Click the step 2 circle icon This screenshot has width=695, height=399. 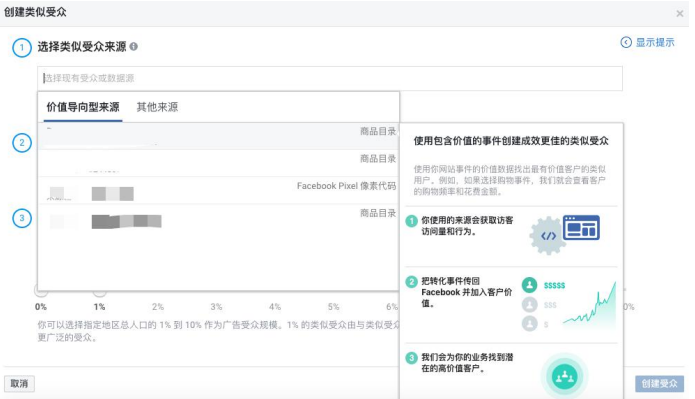pos(22,143)
